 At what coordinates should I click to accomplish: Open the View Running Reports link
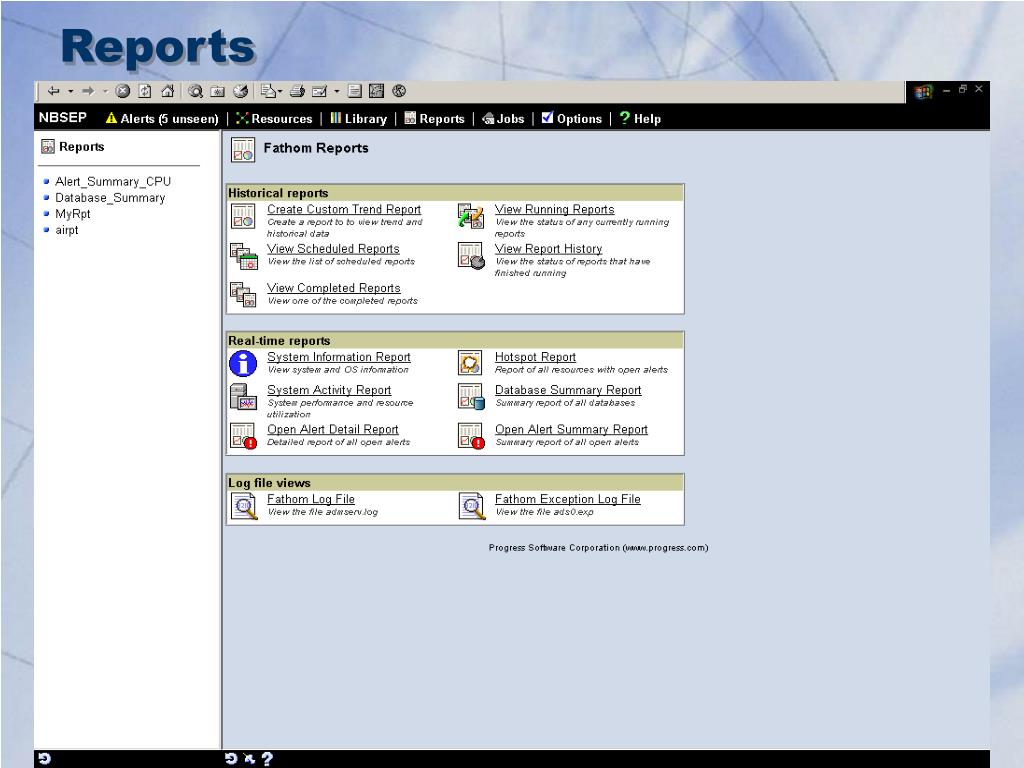554,209
